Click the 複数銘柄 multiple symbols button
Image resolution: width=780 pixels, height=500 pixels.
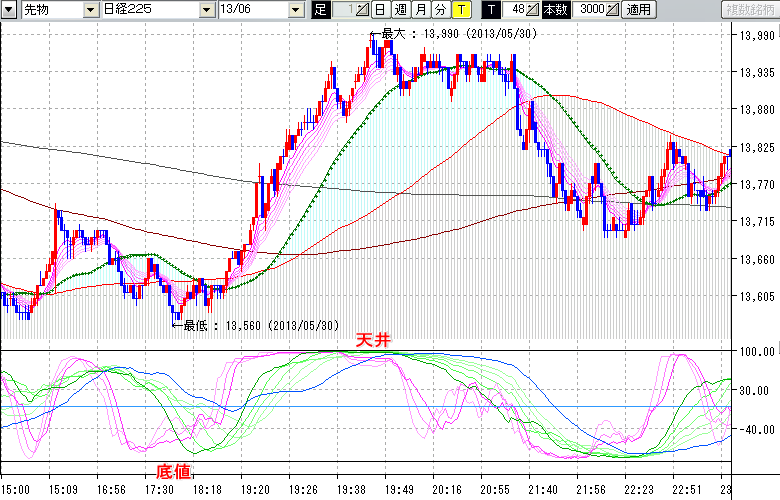pyautogui.click(x=749, y=10)
